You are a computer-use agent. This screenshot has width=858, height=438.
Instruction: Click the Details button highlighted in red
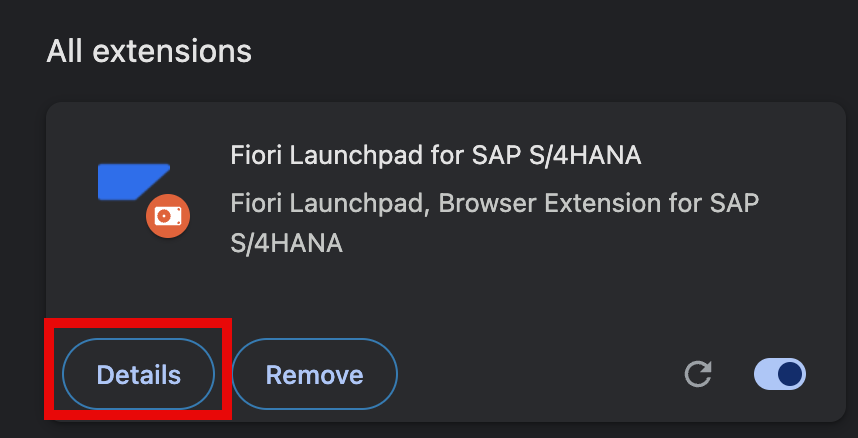click(x=138, y=374)
